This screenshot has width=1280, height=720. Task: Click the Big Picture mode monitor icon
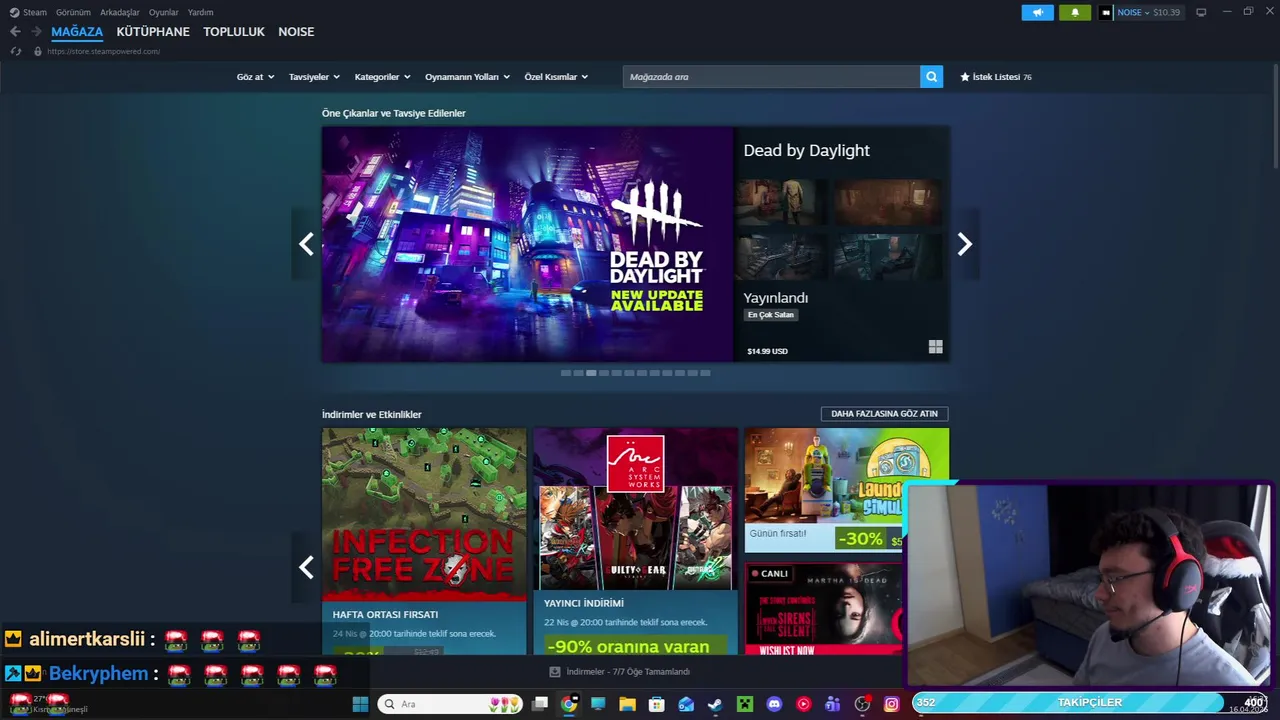coord(1201,12)
